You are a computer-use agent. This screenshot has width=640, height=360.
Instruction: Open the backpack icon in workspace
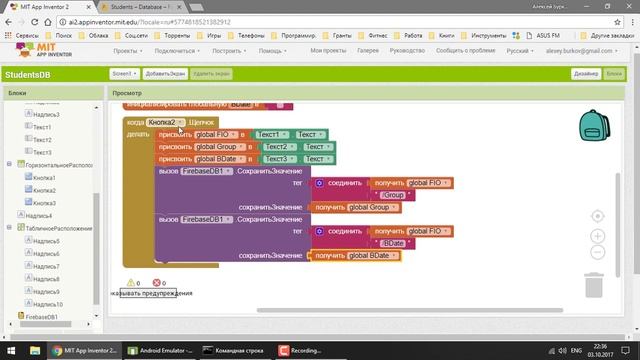pos(595,125)
